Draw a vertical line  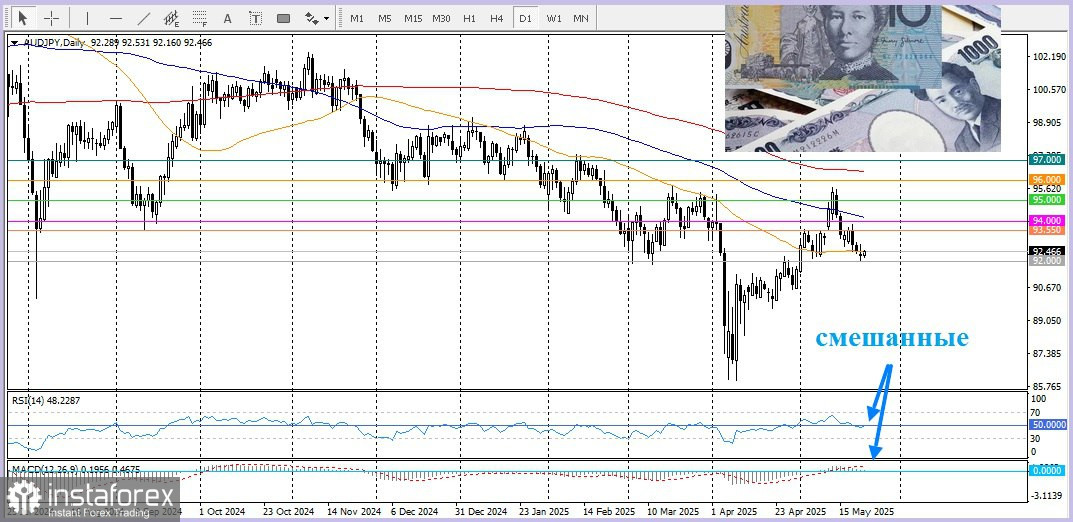[87, 18]
